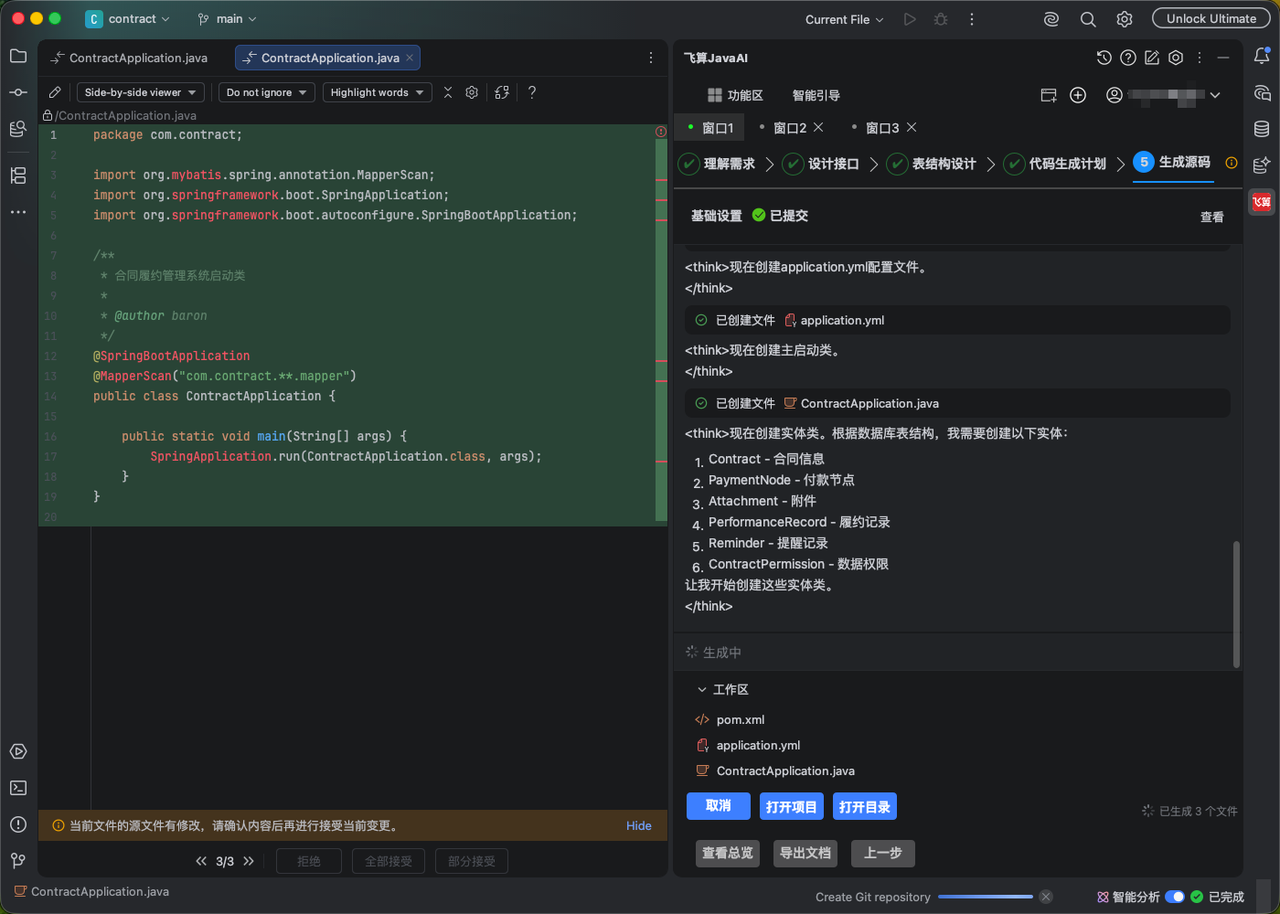The width and height of the screenshot is (1280, 914).
Task: Open the Terminal tool window
Action: point(18,788)
